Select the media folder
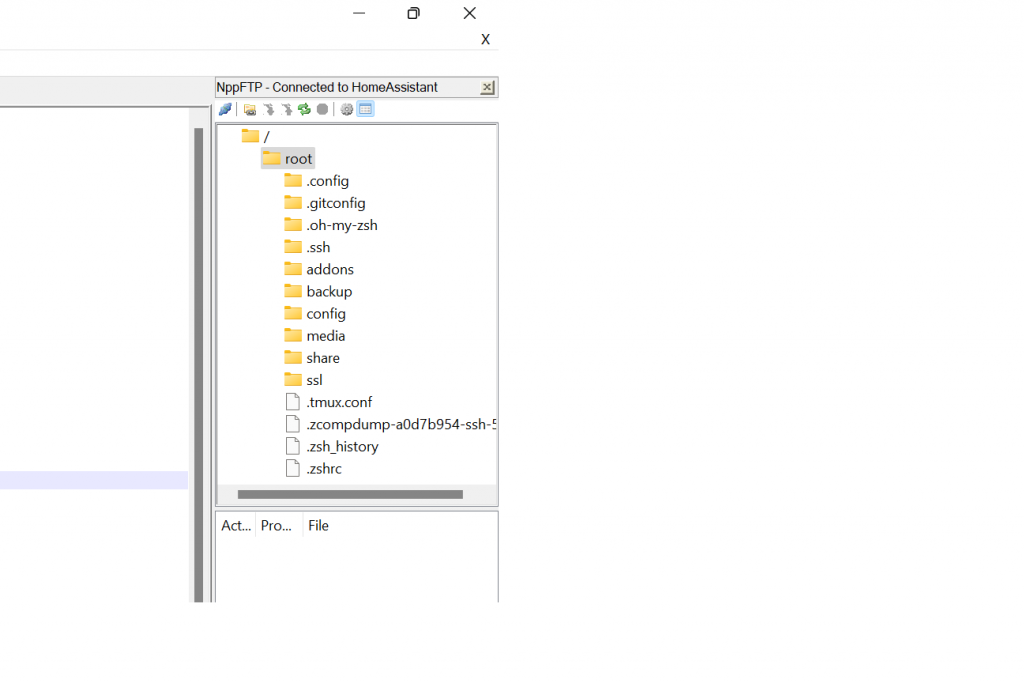The image size is (1024, 683). (x=315, y=336)
